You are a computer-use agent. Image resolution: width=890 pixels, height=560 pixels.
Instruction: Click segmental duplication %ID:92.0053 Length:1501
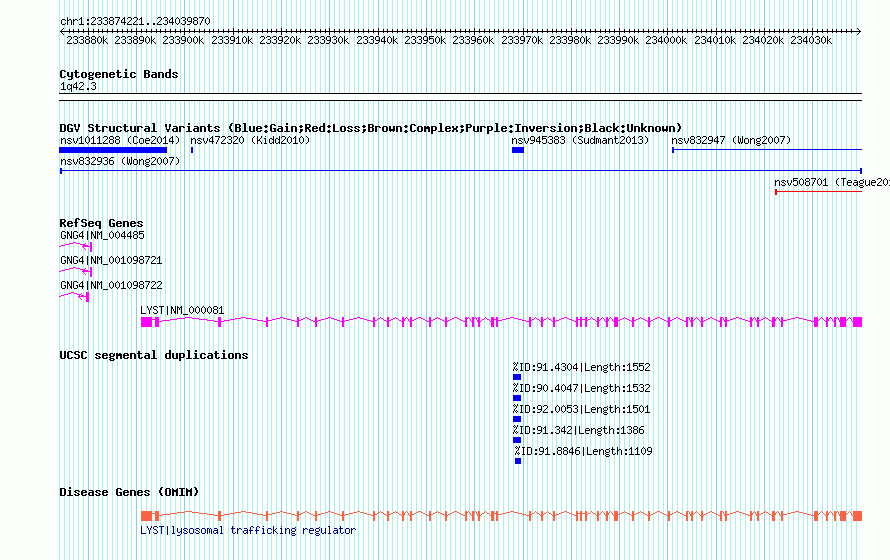pyautogui.click(x=581, y=409)
